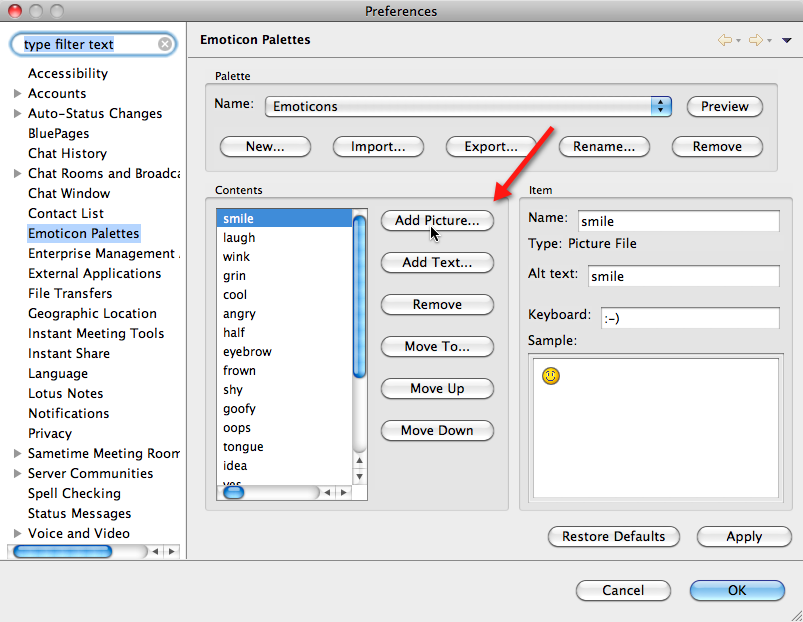This screenshot has width=803, height=622.
Task: Expand the Accounts tree node
Action: [x=17, y=93]
